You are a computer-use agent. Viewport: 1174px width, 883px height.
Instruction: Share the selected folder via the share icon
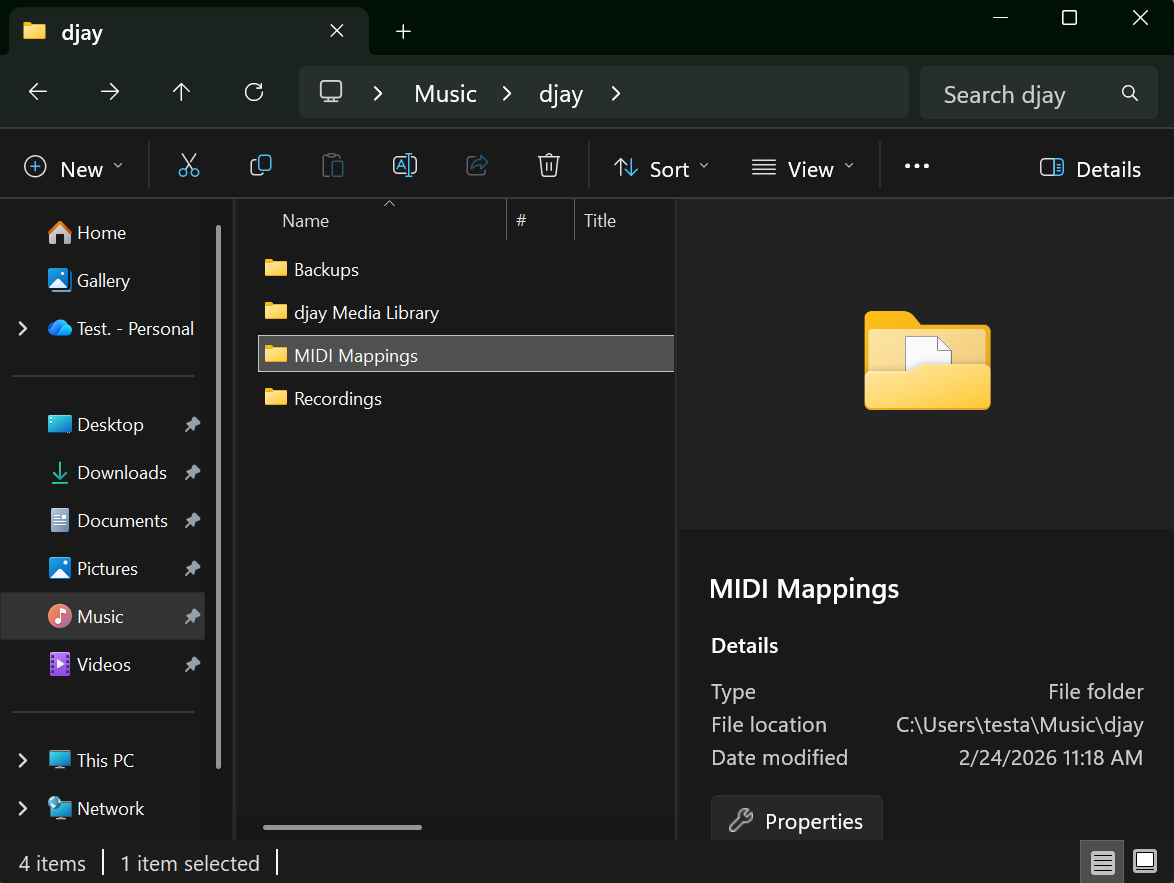point(477,165)
